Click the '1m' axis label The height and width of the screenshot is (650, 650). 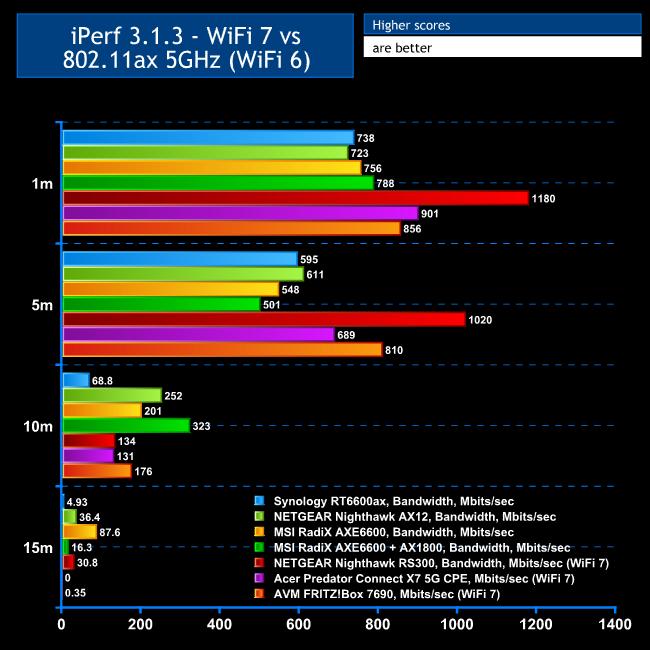(42, 183)
